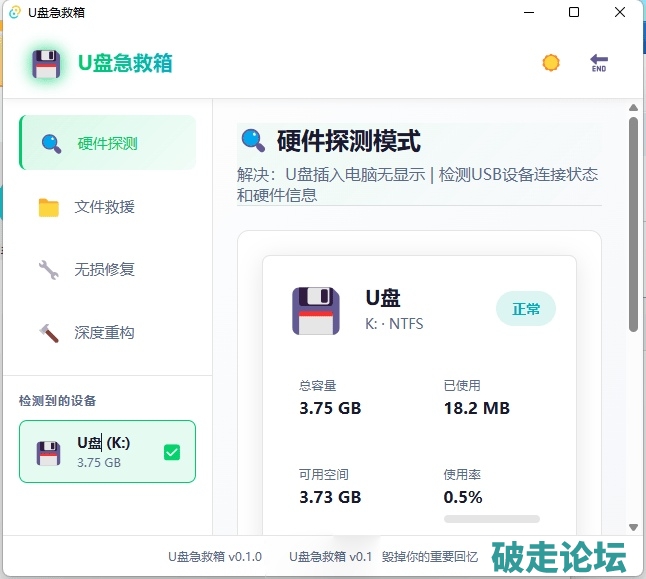The width and height of the screenshot is (646, 579).
Task: Click the vertical scrollbar thumb
Action: 633,225
